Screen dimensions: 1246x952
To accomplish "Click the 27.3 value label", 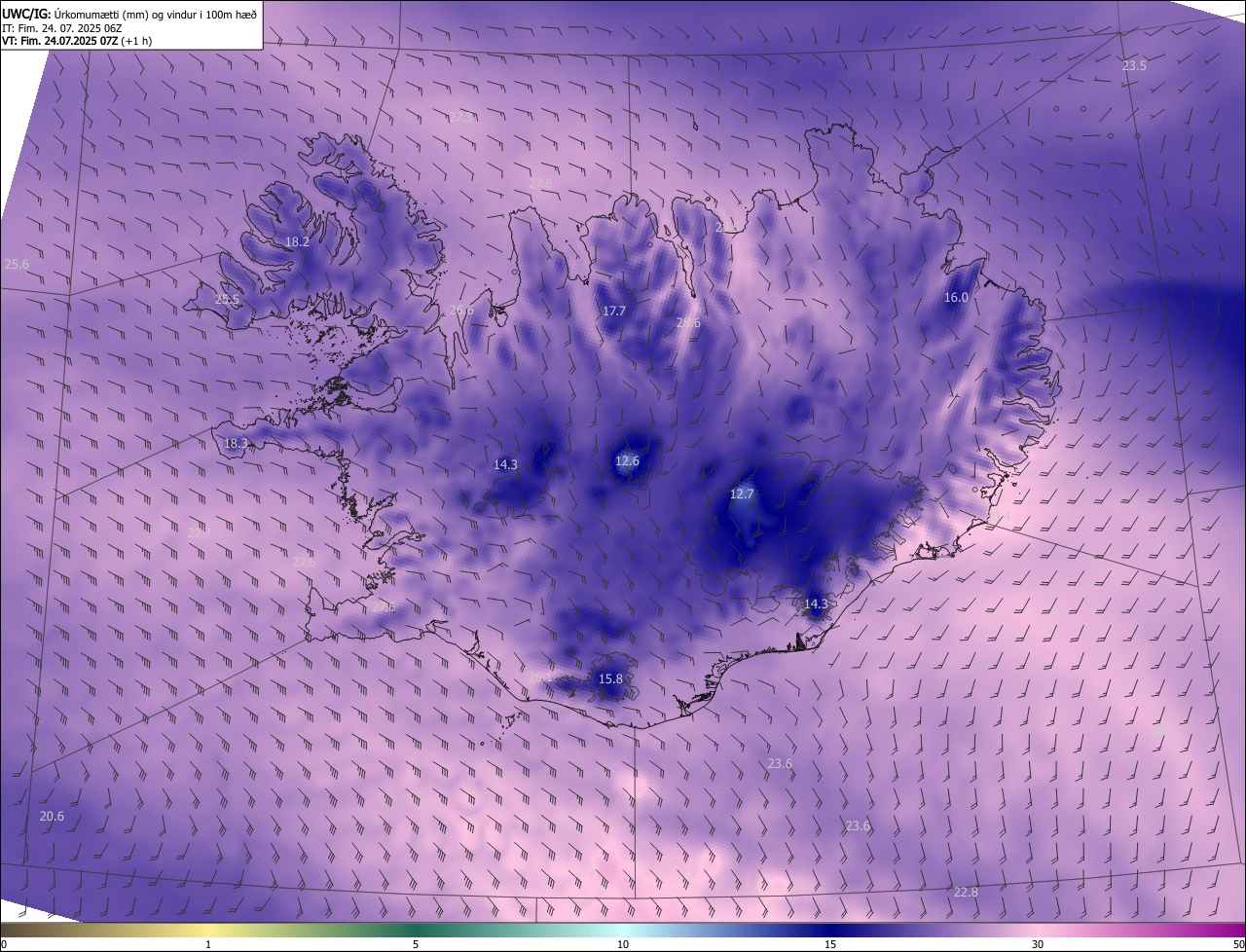I will coord(460,117).
